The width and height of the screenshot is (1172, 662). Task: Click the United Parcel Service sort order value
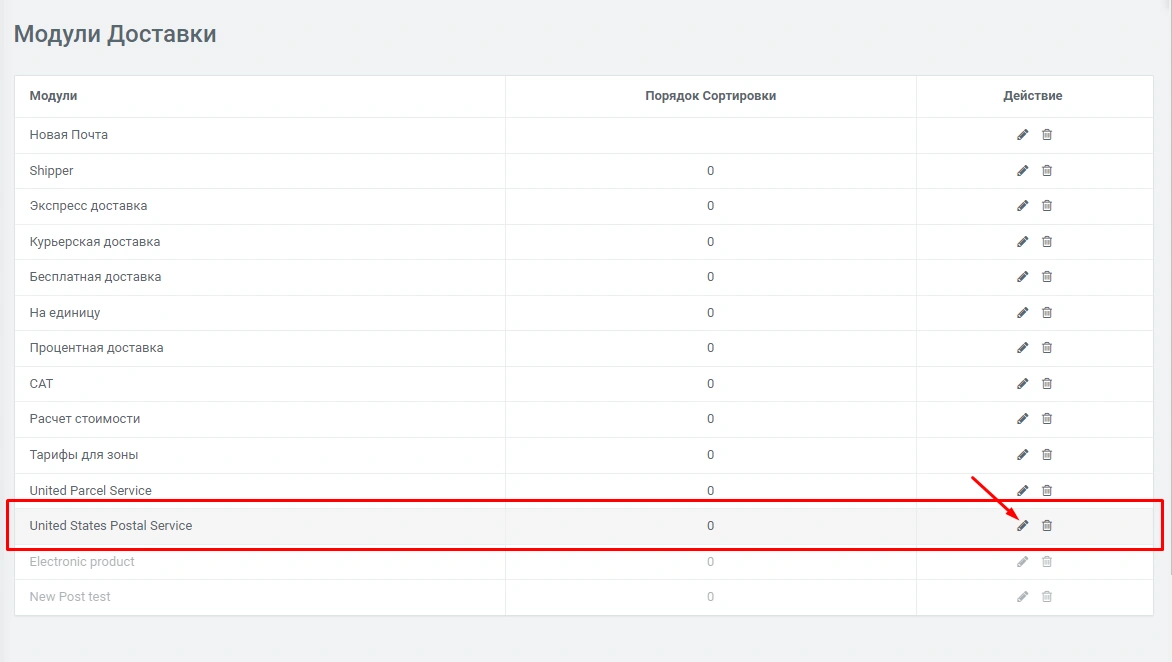point(710,491)
